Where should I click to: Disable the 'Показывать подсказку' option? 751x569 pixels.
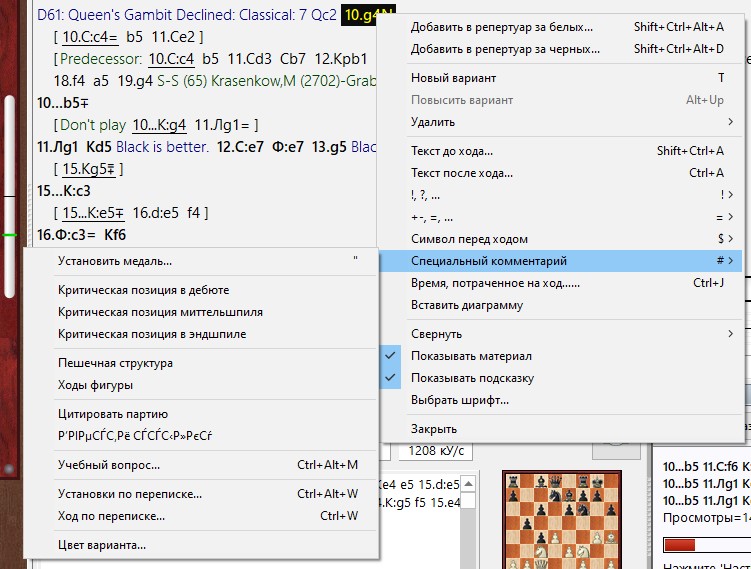[x=472, y=378]
